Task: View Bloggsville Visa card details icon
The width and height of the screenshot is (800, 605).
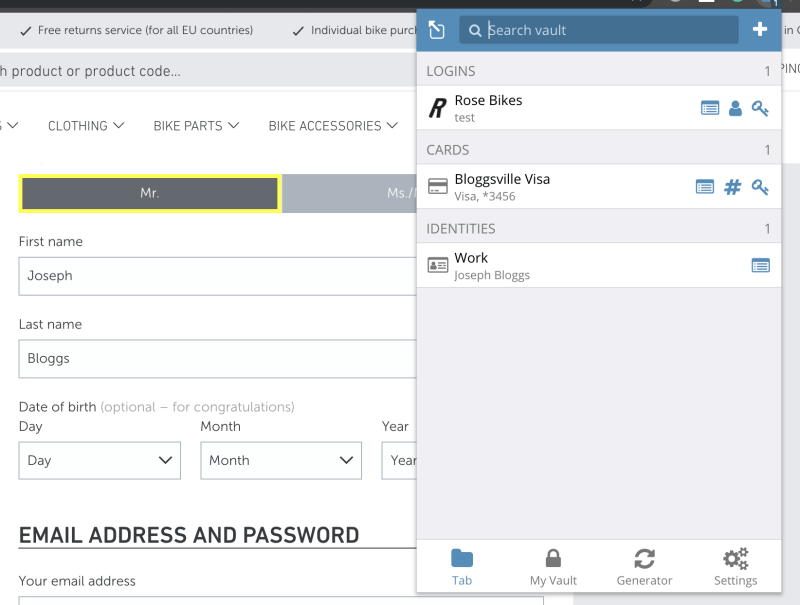Action: point(705,187)
